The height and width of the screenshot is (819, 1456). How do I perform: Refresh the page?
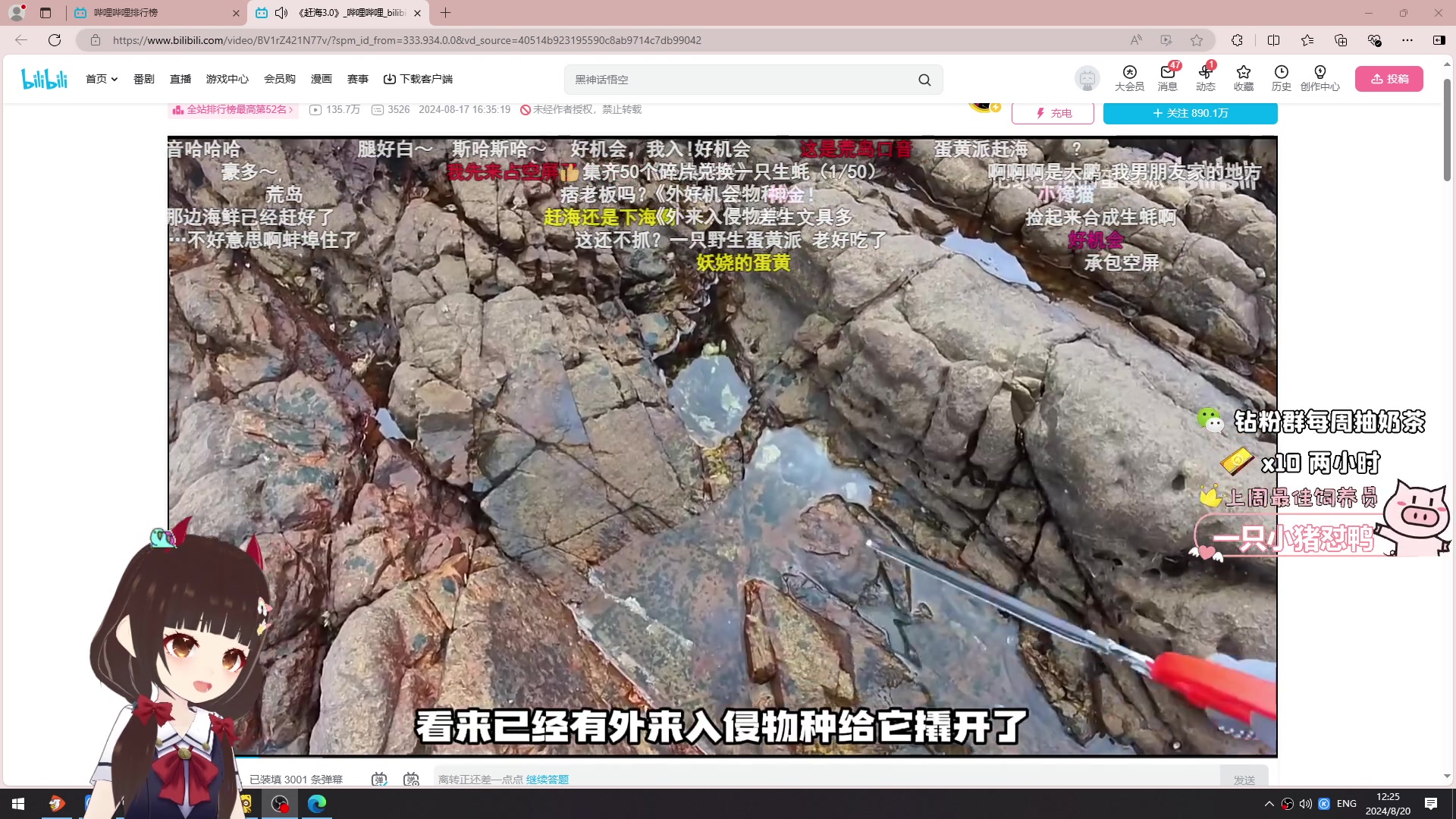[55, 40]
